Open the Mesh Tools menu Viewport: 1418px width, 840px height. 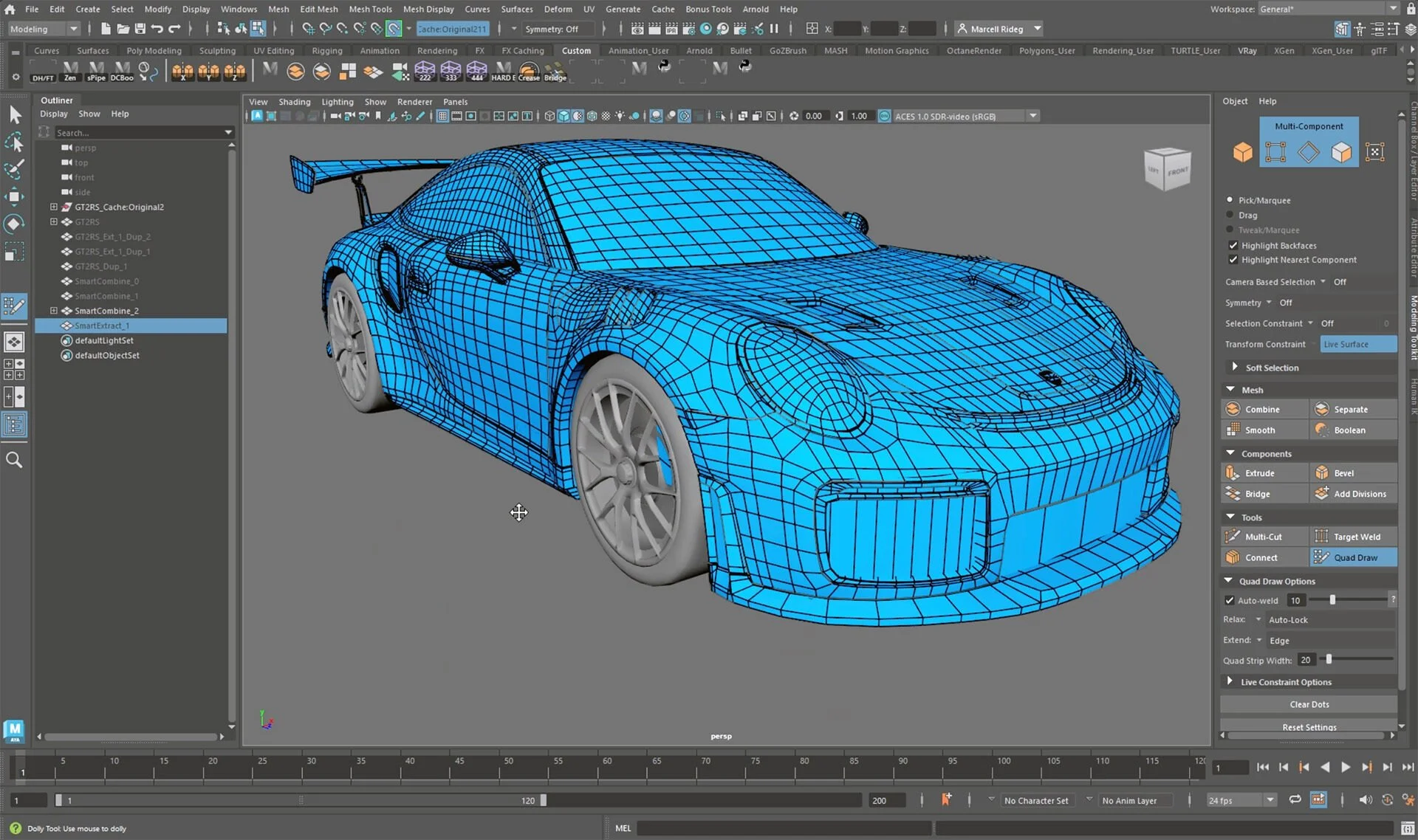370,9
